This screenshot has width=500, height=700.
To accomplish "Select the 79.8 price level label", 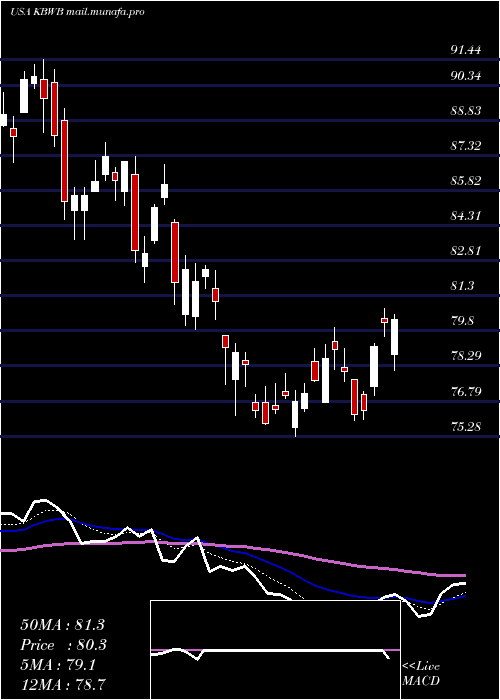I will pos(462,321).
